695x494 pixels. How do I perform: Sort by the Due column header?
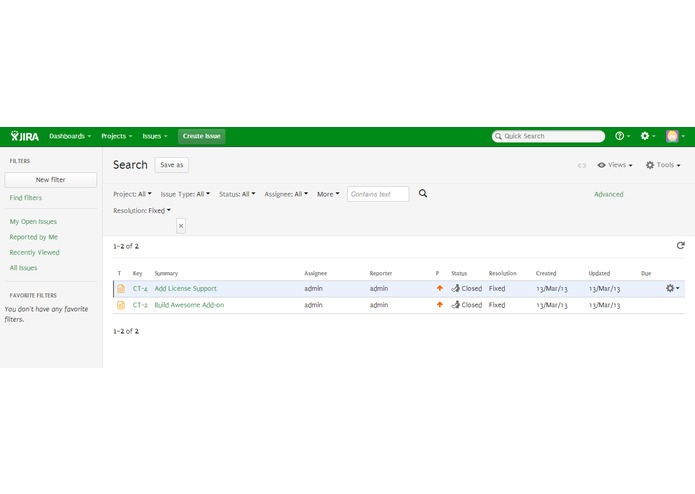coord(646,273)
